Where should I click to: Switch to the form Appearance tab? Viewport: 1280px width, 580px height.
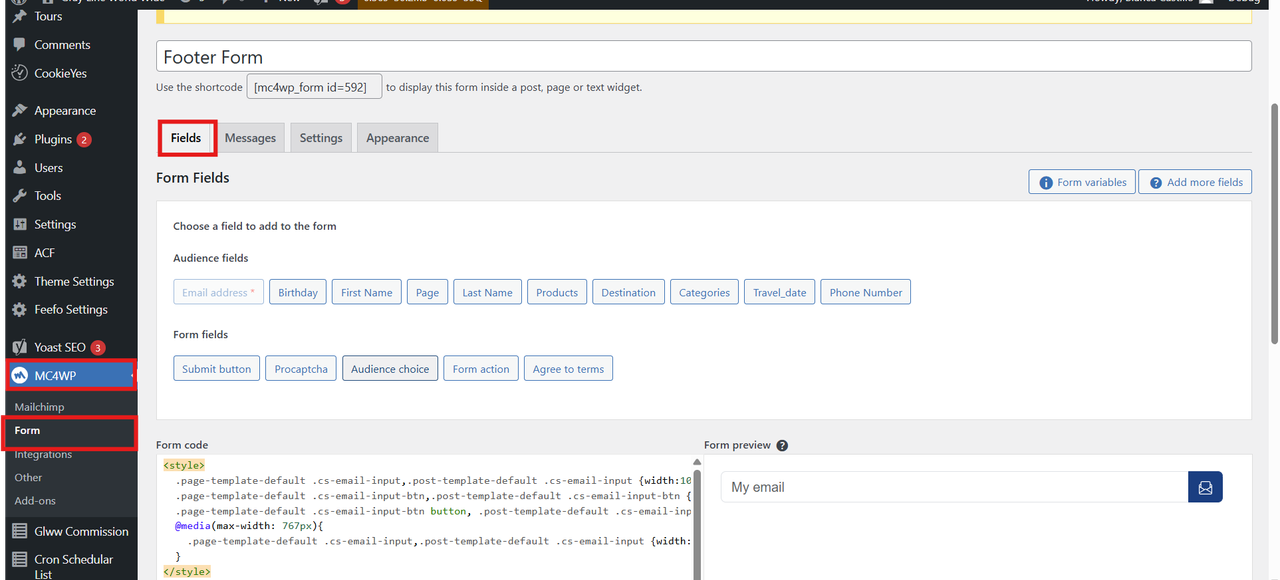point(397,138)
